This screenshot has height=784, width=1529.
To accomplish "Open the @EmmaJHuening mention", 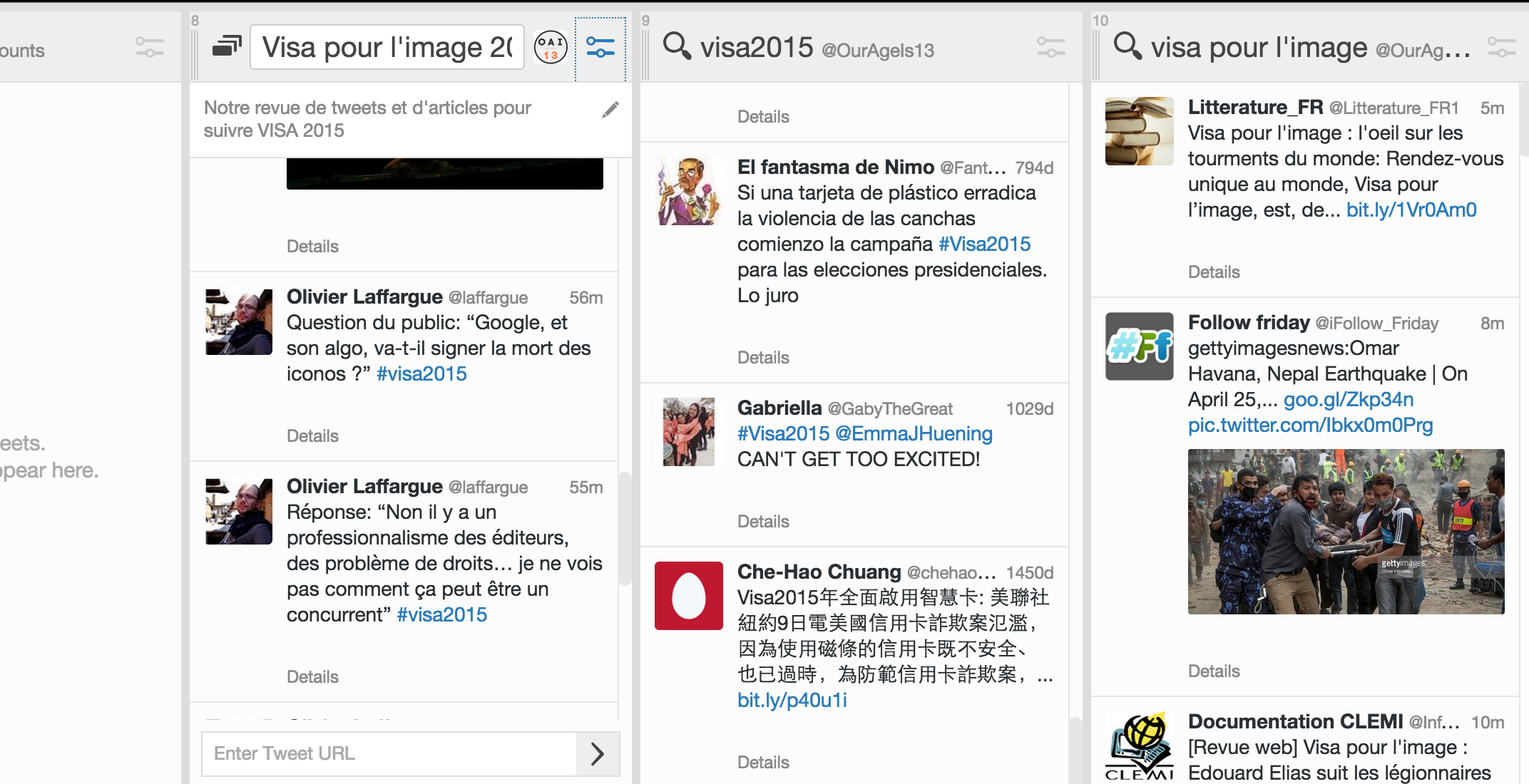I will tap(914, 433).
